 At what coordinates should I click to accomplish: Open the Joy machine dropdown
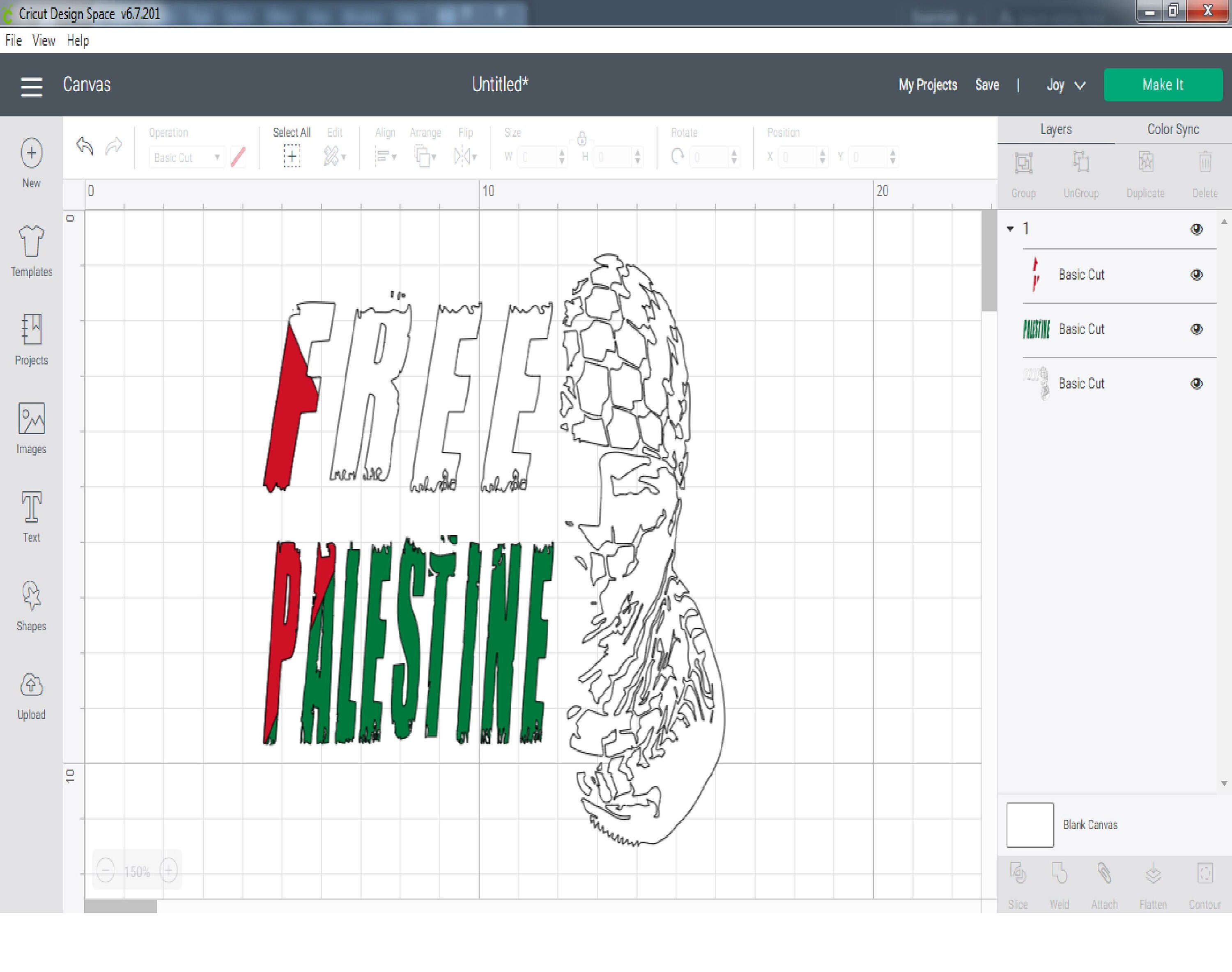point(1064,85)
